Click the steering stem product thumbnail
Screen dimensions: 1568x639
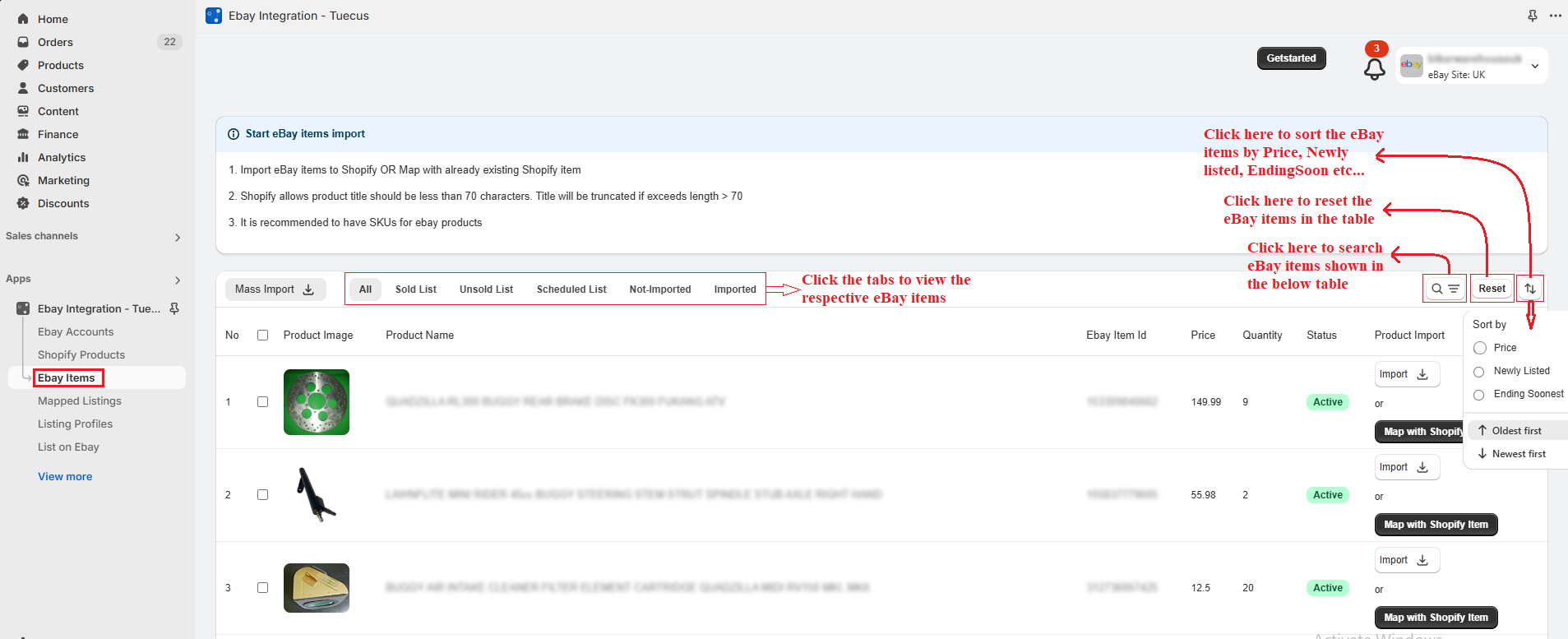pos(317,495)
